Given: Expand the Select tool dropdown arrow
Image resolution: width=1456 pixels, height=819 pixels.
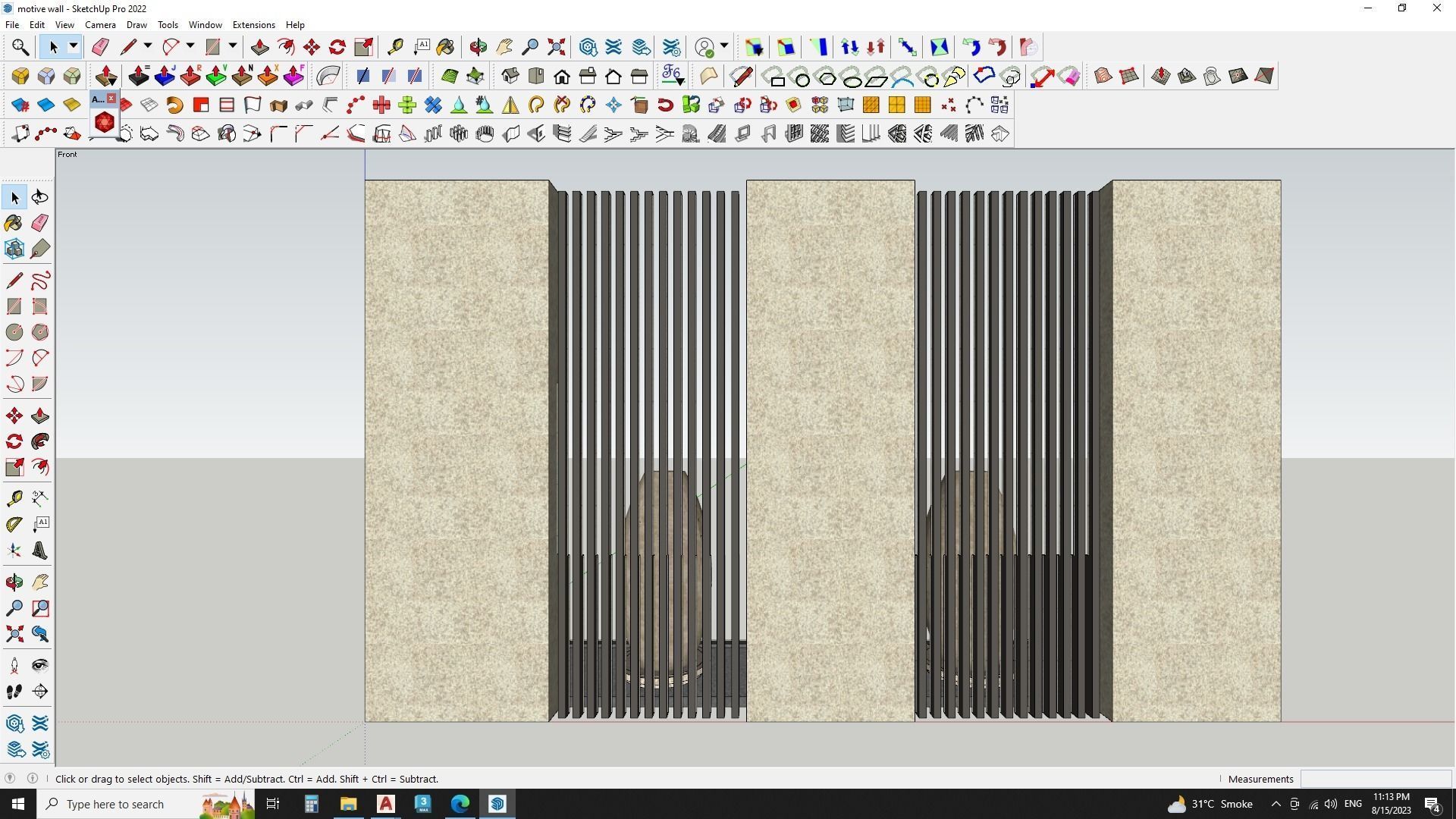Looking at the screenshot, I should (x=74, y=47).
